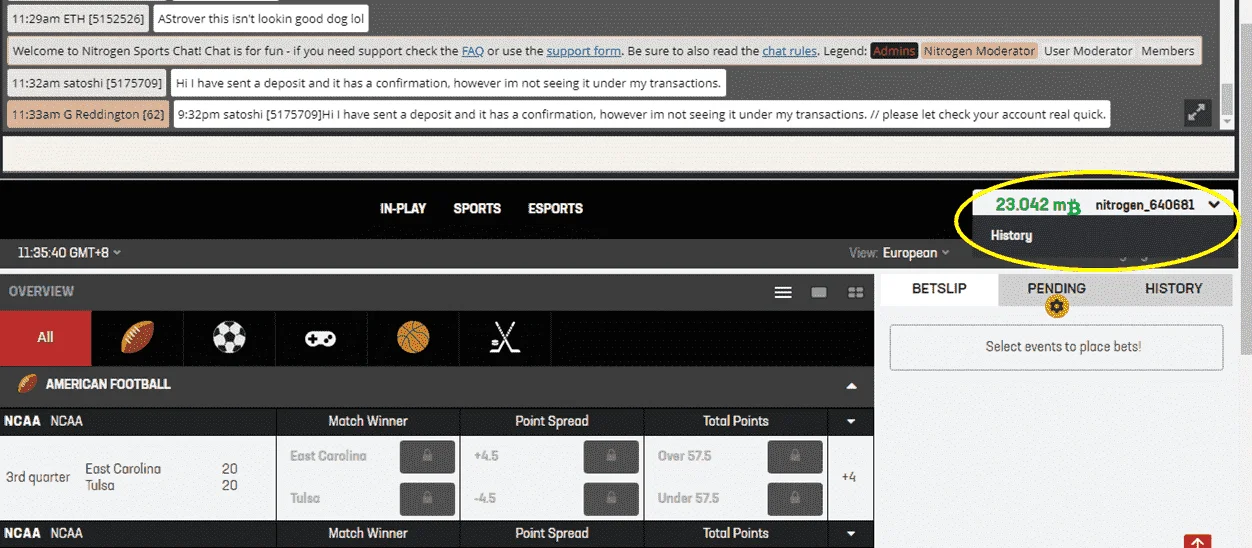Click the Admins legend label

pyautogui.click(x=894, y=51)
